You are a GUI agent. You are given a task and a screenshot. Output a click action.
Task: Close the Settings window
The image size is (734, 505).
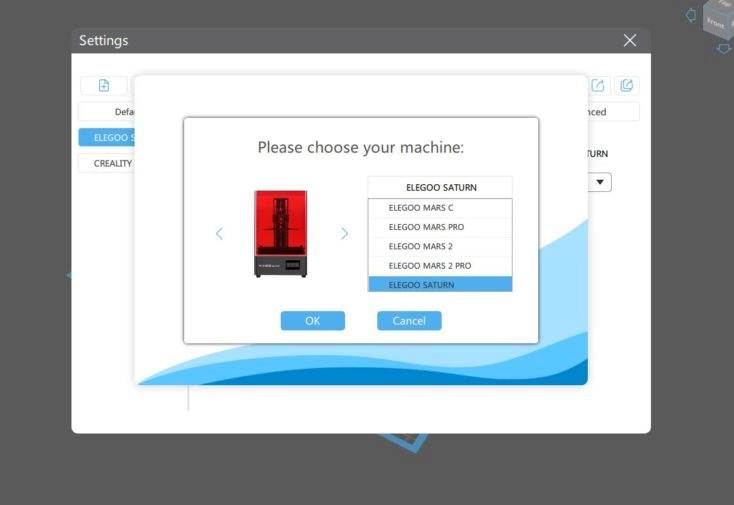pos(630,40)
